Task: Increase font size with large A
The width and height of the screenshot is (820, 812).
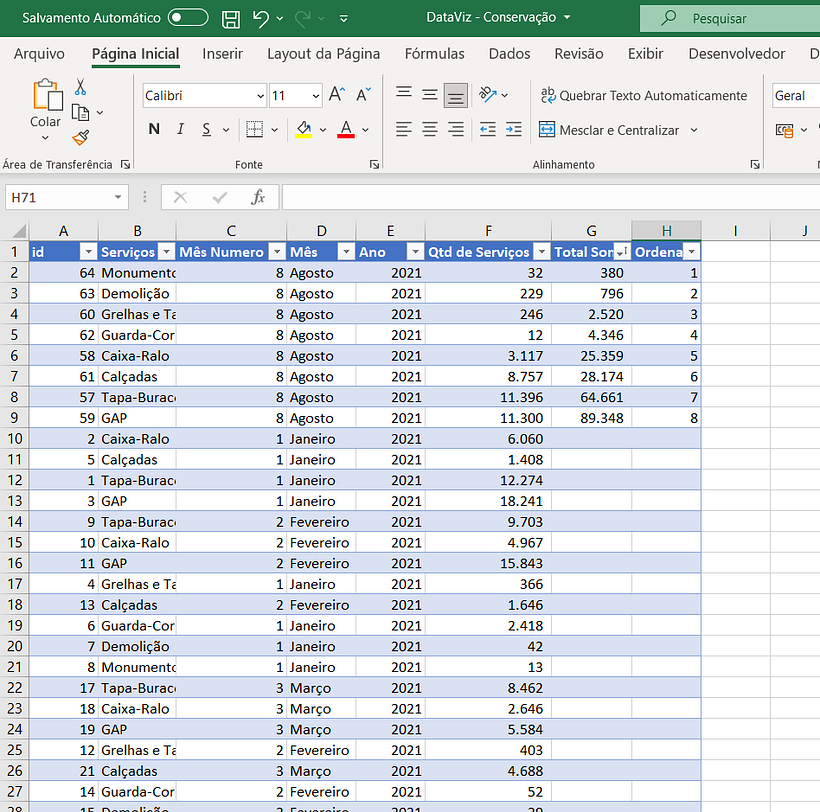Action: click(337, 95)
